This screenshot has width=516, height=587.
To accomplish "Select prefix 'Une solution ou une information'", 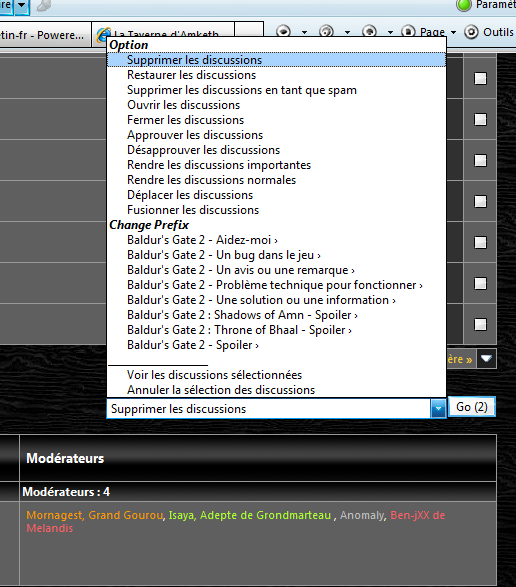I will (276, 300).
